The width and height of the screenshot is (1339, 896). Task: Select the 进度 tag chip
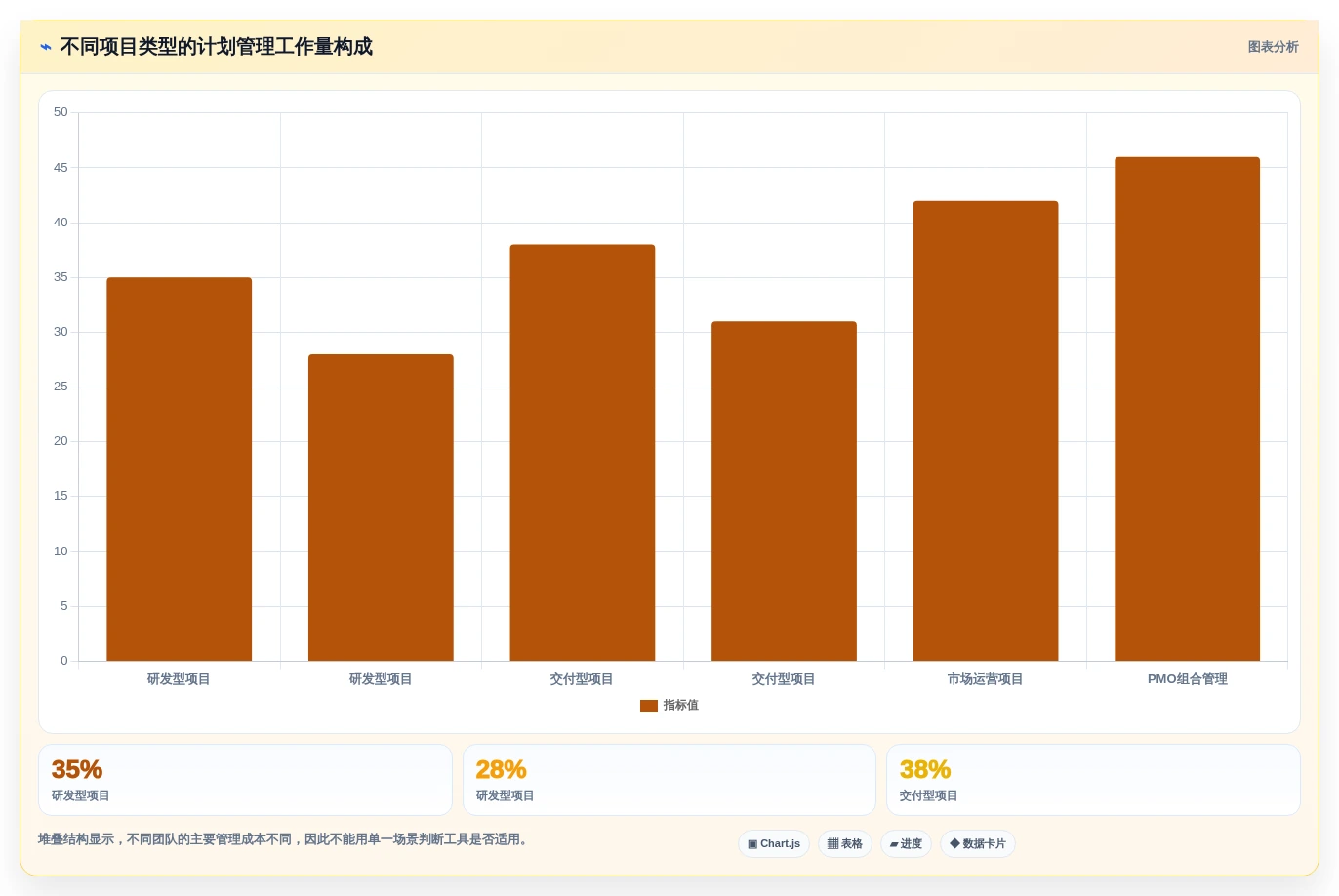pyautogui.click(x=906, y=844)
